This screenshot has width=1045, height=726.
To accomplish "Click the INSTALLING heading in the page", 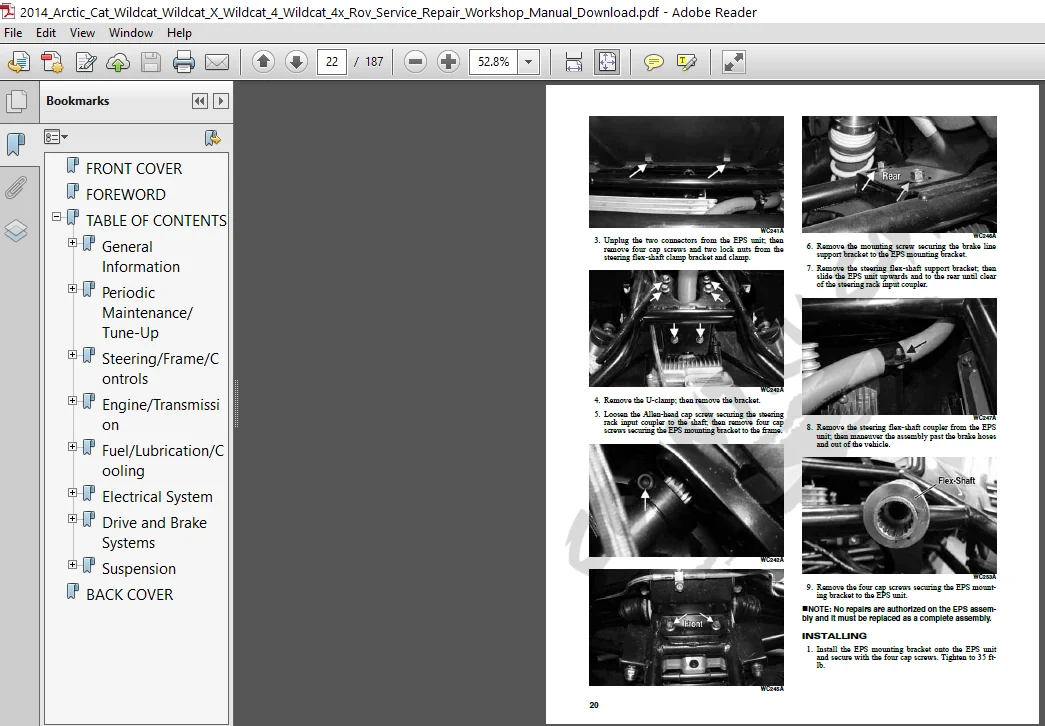I will click(x=834, y=636).
